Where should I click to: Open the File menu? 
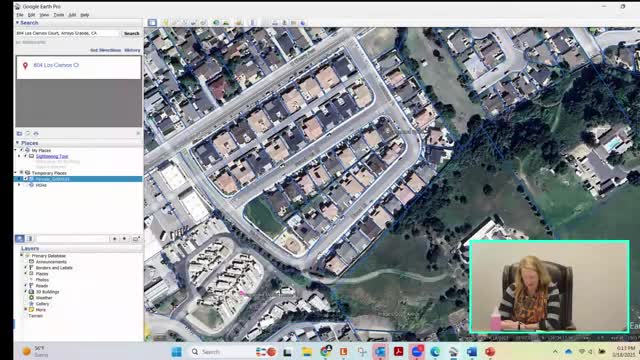20,15
